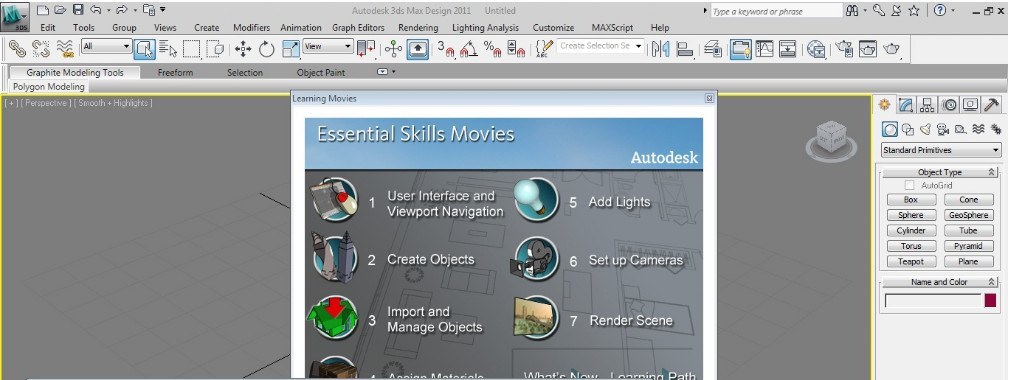
Task: Click the Pyramid button
Action: click(x=968, y=246)
